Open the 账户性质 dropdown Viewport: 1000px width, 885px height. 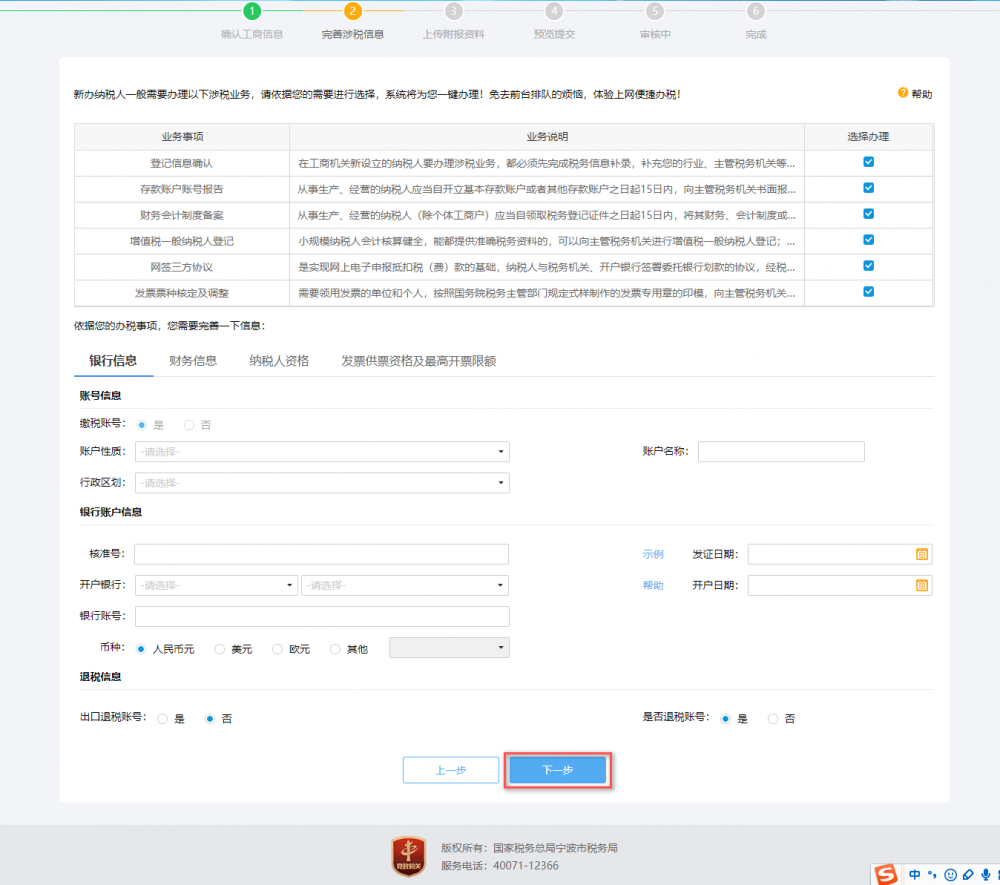click(321, 451)
